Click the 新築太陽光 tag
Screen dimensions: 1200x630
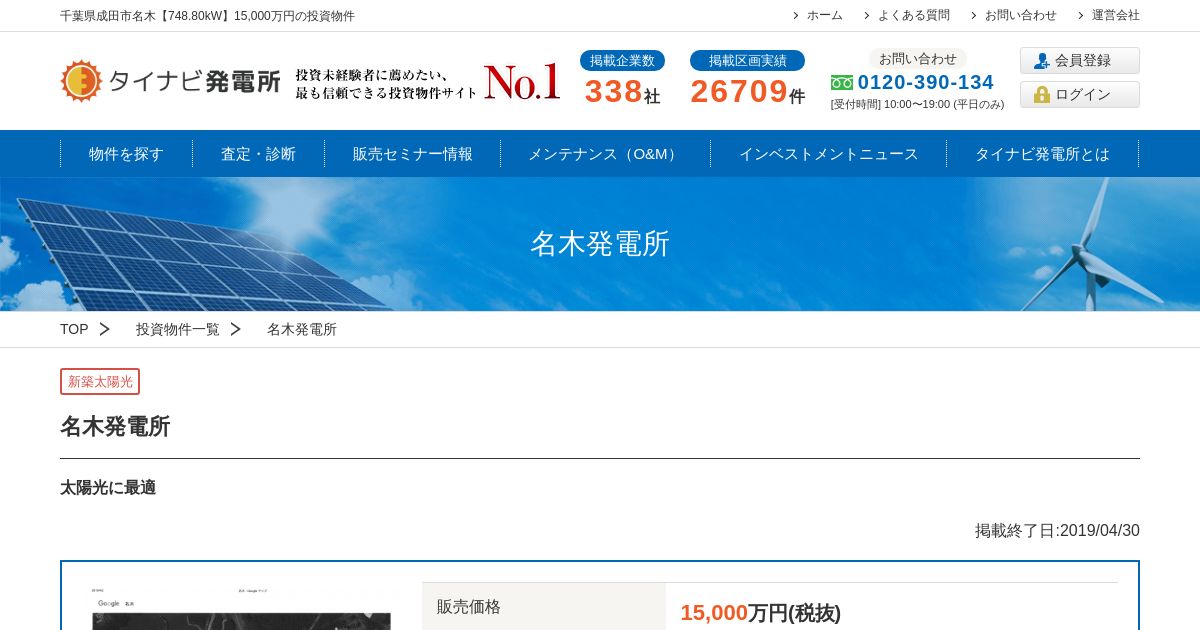[100, 381]
